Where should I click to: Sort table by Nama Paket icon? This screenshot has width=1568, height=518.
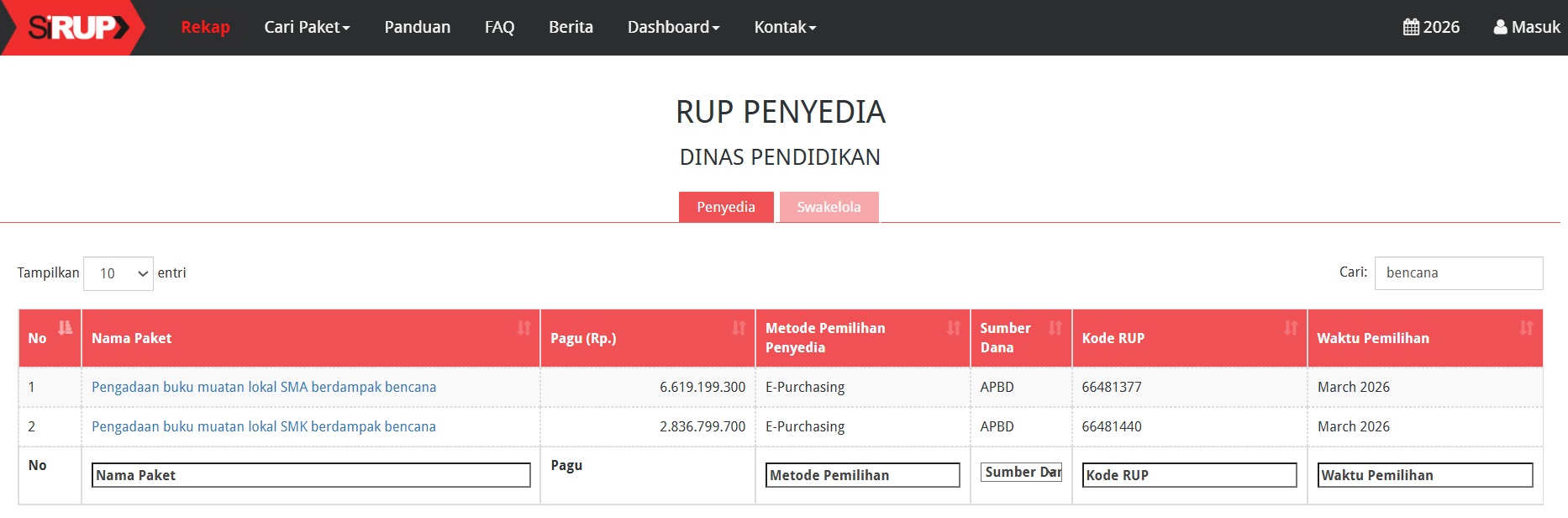tap(524, 327)
